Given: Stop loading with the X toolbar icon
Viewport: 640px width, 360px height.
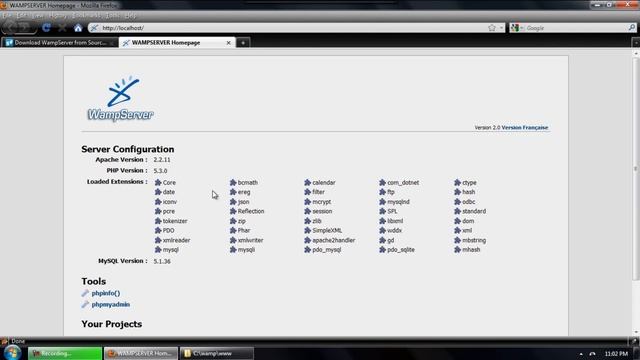Looking at the screenshot, I should click(62, 28).
